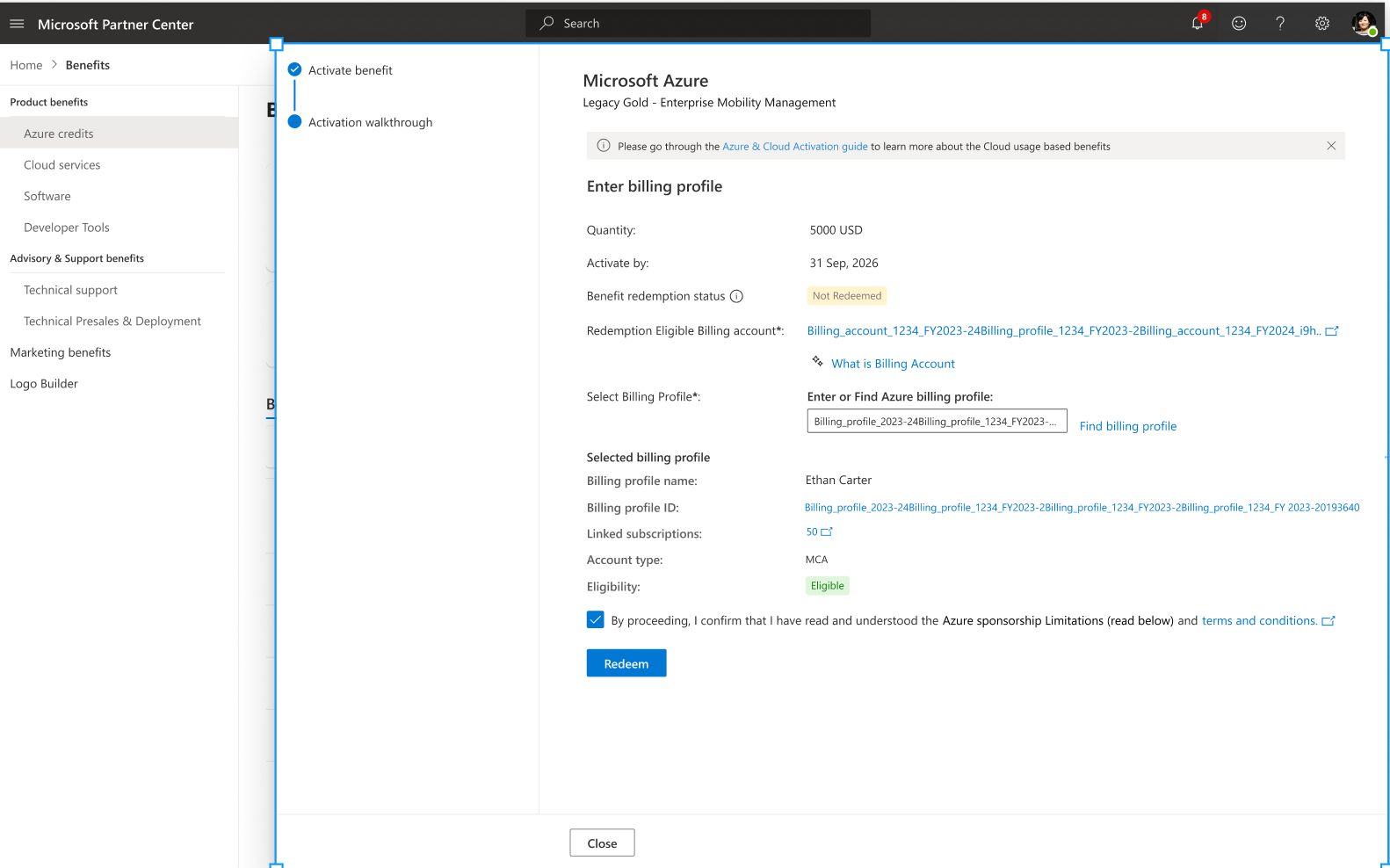Click the sparkle icon beside What is Billing Account
Viewport: 1390px width, 868px height.
point(817,361)
